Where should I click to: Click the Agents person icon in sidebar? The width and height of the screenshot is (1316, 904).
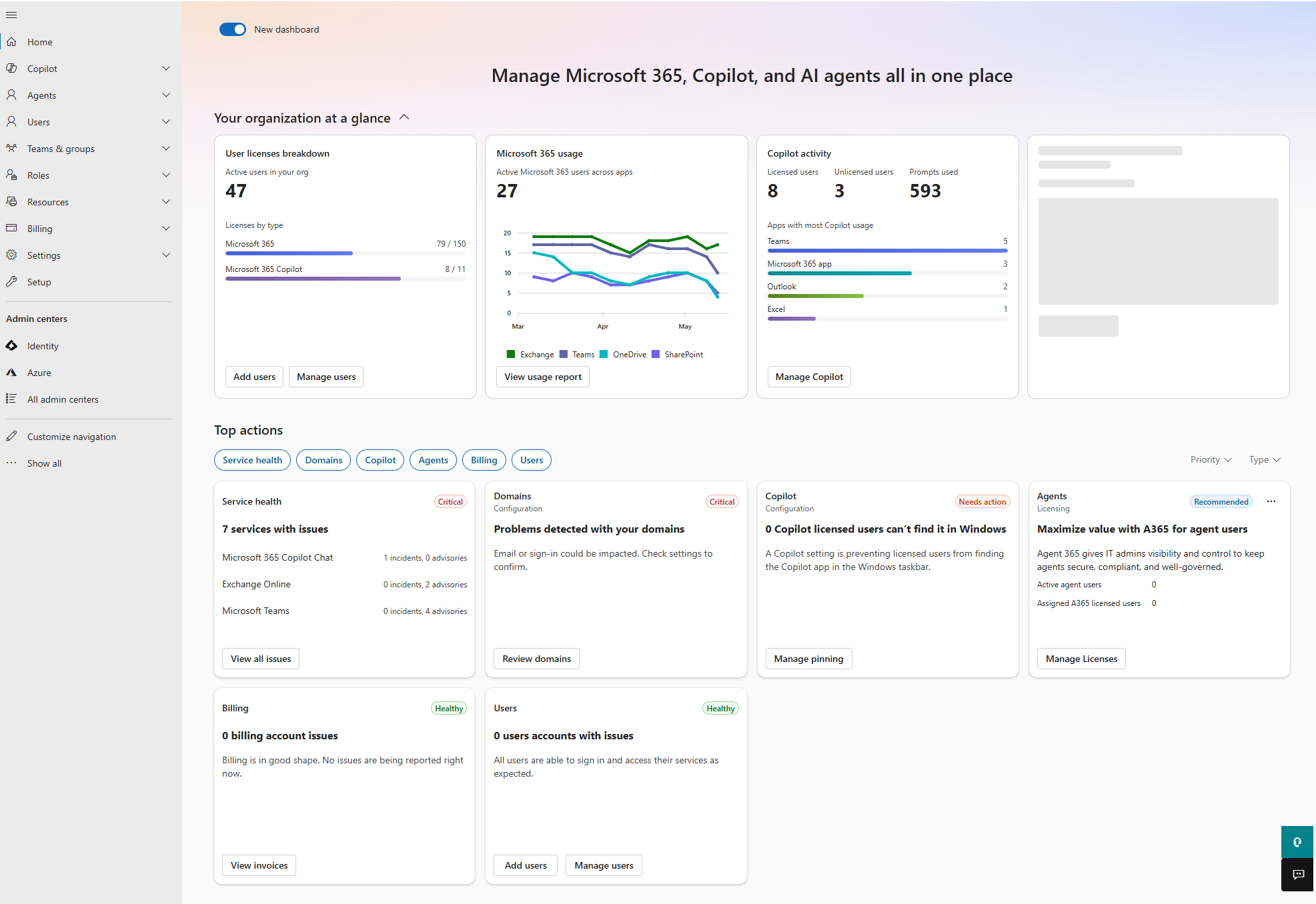tap(11, 95)
